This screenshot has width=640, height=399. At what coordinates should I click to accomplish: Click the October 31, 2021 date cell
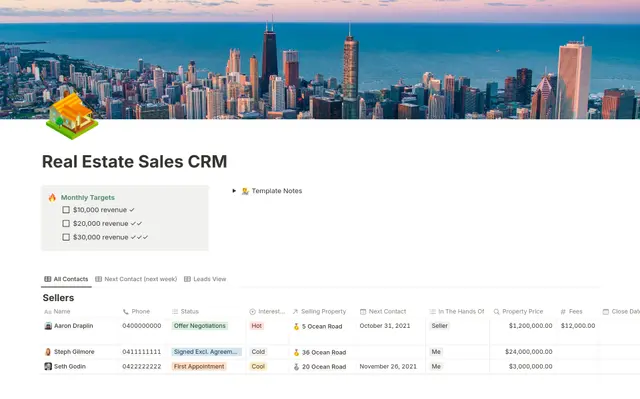[x=385, y=326]
